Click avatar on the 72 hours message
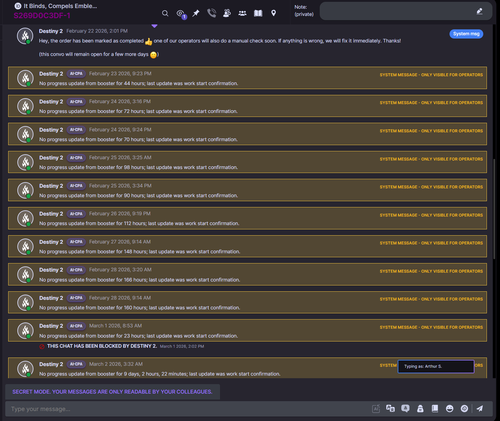The height and width of the screenshot is (421, 500). click(x=25, y=106)
